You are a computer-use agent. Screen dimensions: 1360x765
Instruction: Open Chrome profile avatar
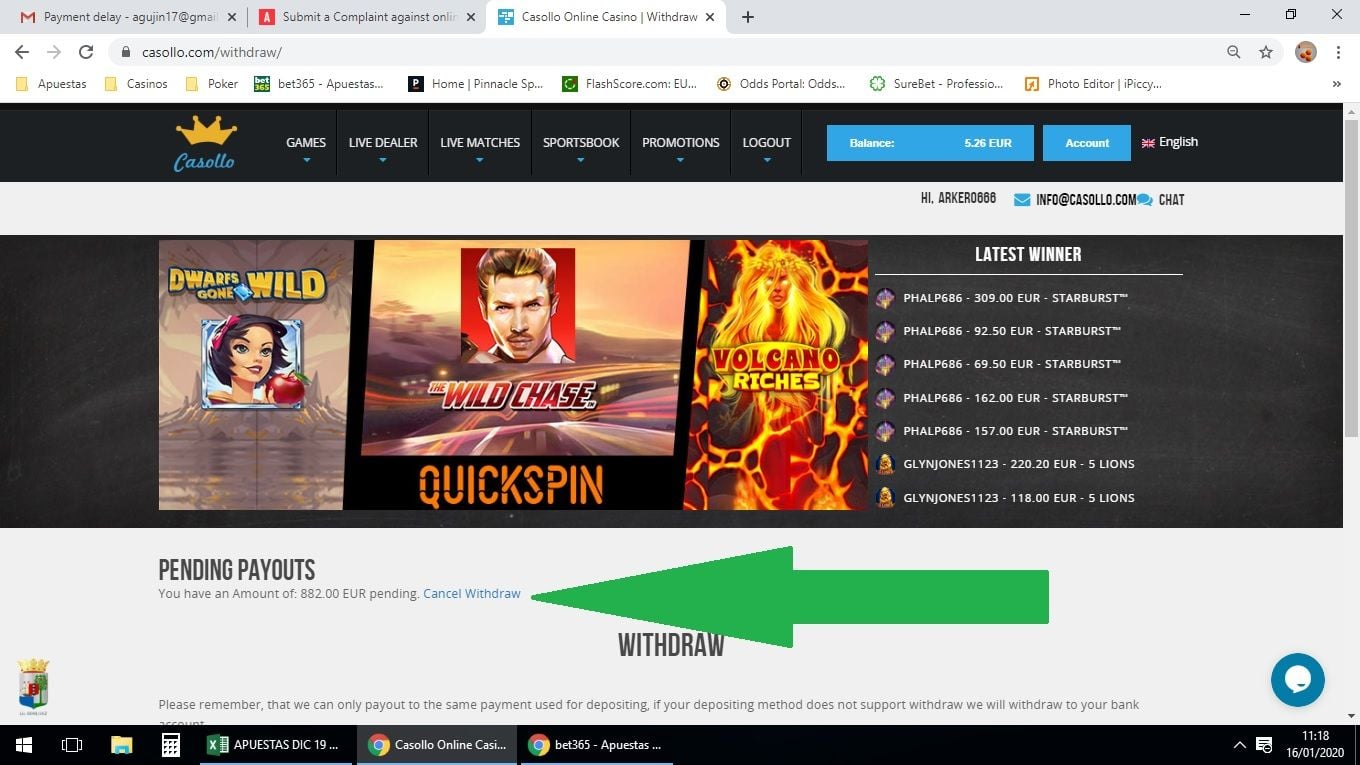click(x=1305, y=52)
